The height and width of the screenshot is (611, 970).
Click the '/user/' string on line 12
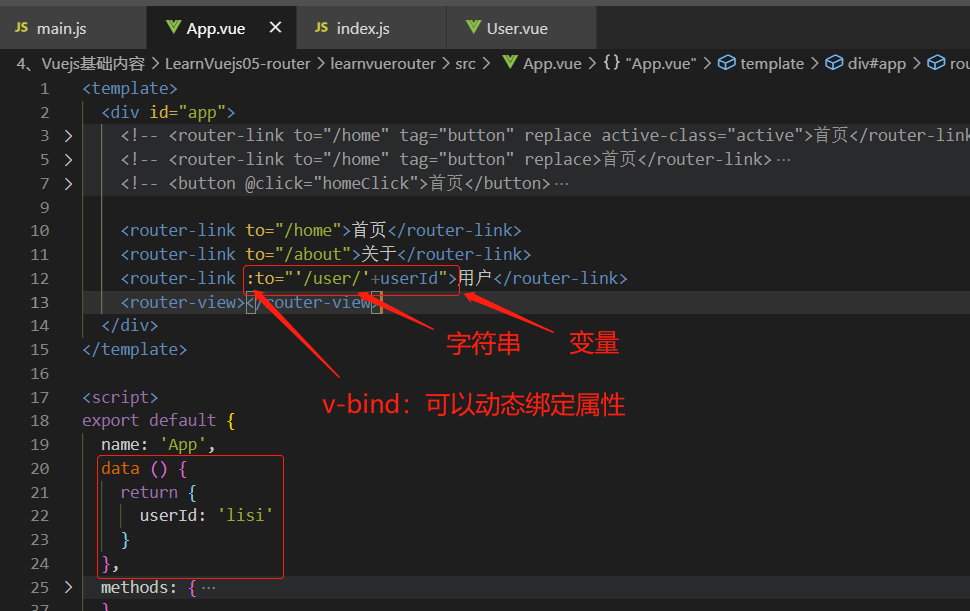click(332, 278)
